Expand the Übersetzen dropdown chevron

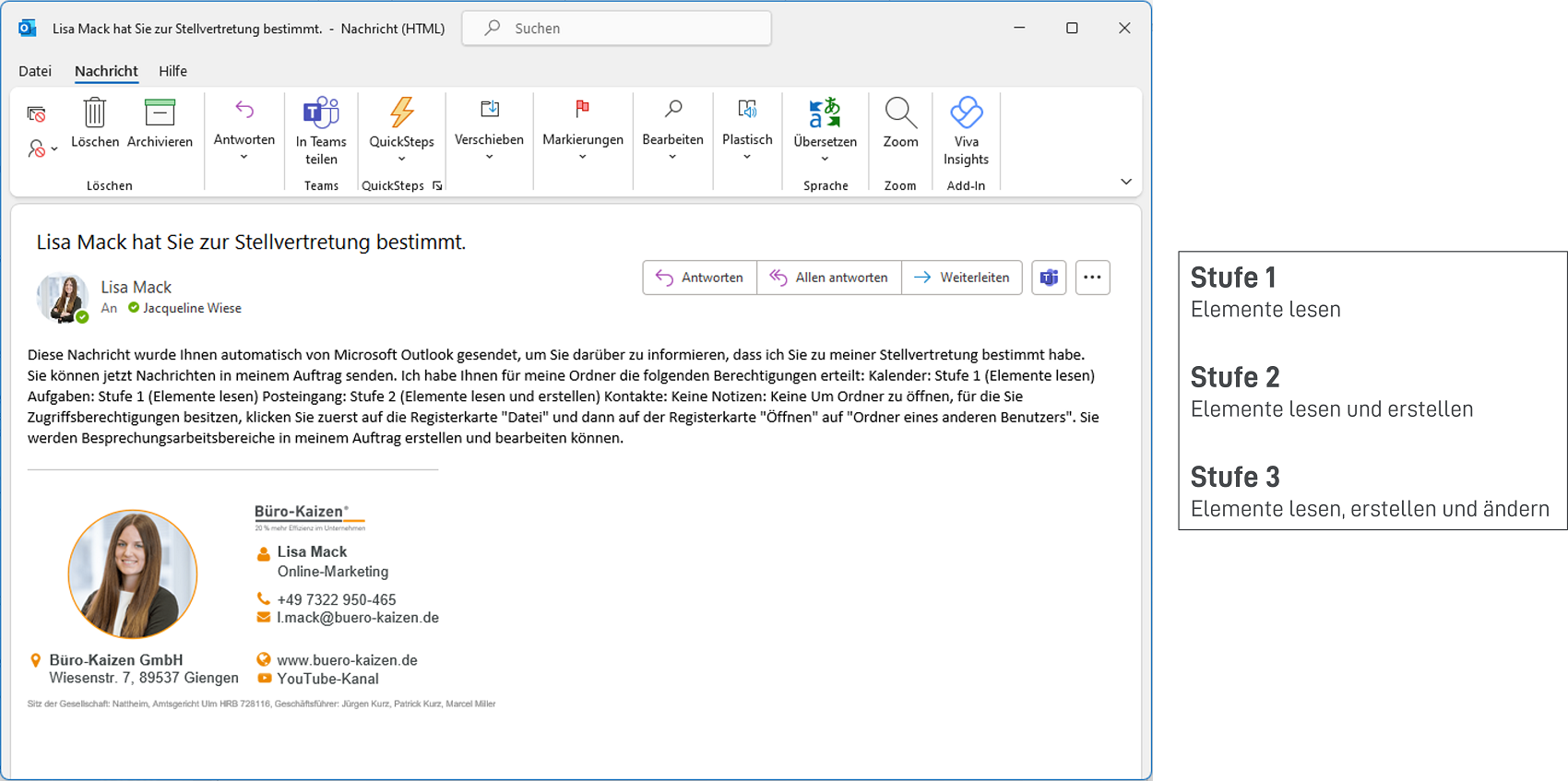[x=825, y=160]
